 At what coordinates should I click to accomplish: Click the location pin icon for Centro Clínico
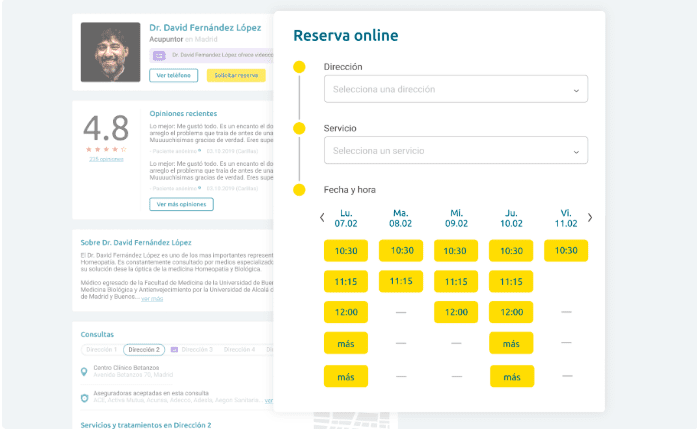tap(84, 372)
